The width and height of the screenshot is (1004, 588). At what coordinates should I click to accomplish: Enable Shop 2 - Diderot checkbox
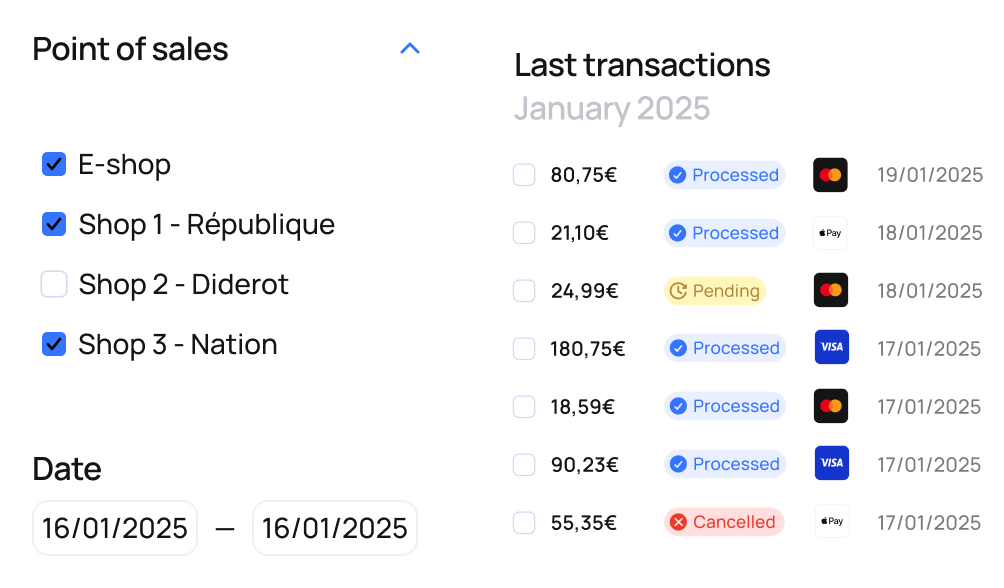point(54,284)
